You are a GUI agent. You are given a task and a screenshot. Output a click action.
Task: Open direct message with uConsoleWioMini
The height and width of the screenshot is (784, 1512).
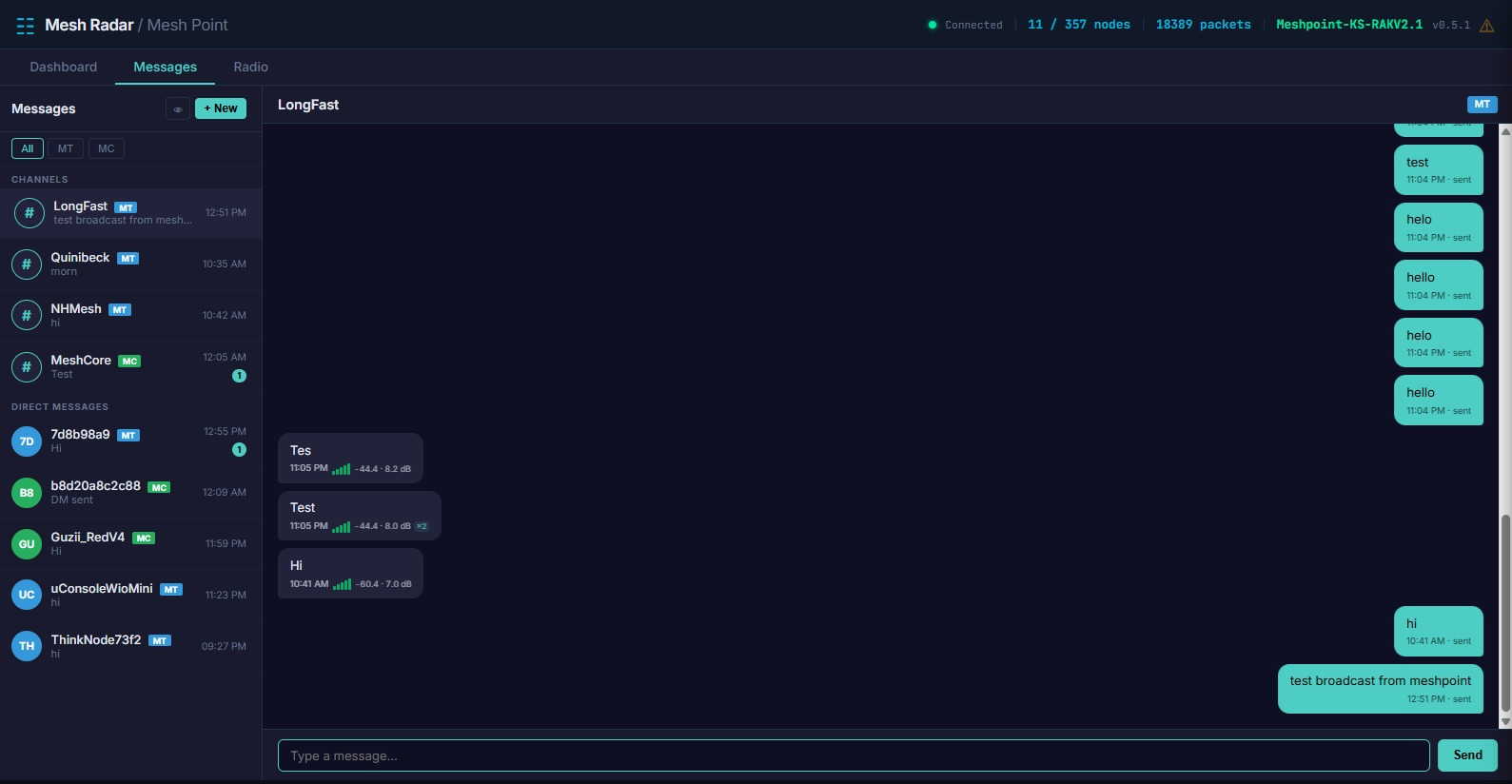click(x=130, y=596)
